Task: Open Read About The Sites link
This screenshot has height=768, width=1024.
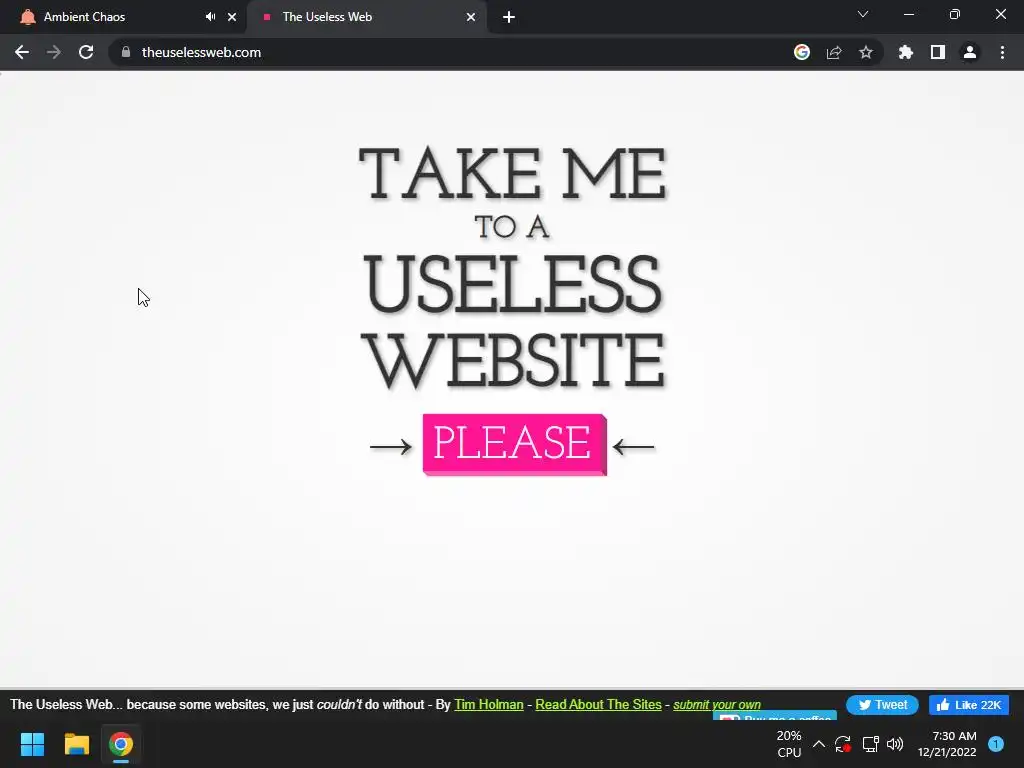Action: (598, 705)
